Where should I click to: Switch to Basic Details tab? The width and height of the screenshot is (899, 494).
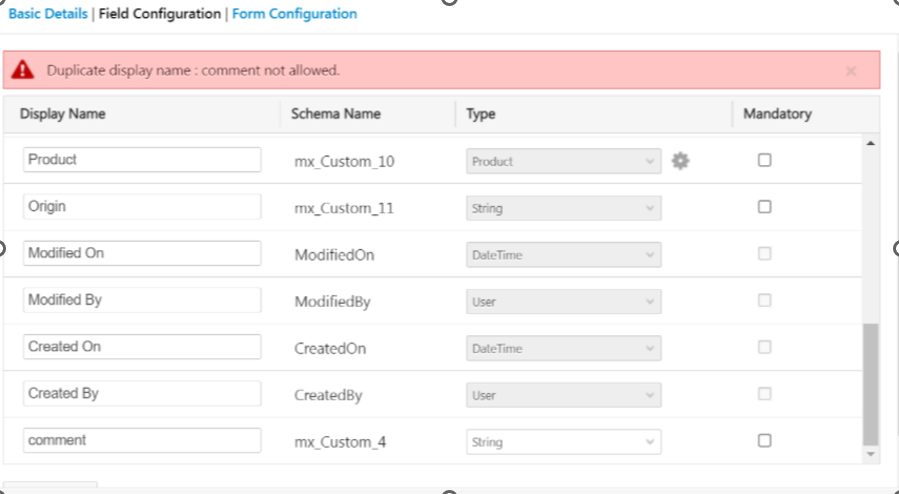click(49, 14)
